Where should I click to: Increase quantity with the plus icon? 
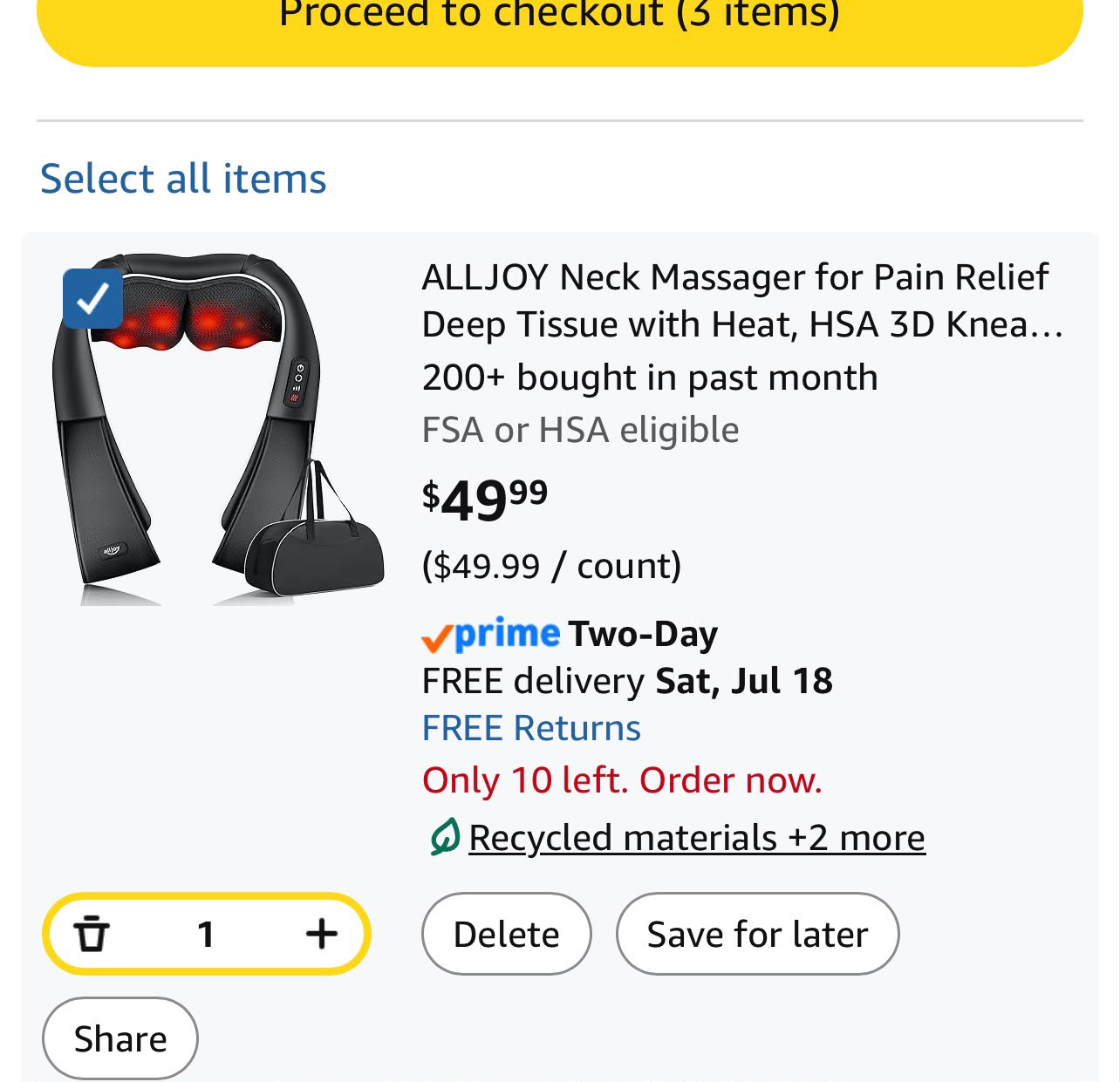322,934
